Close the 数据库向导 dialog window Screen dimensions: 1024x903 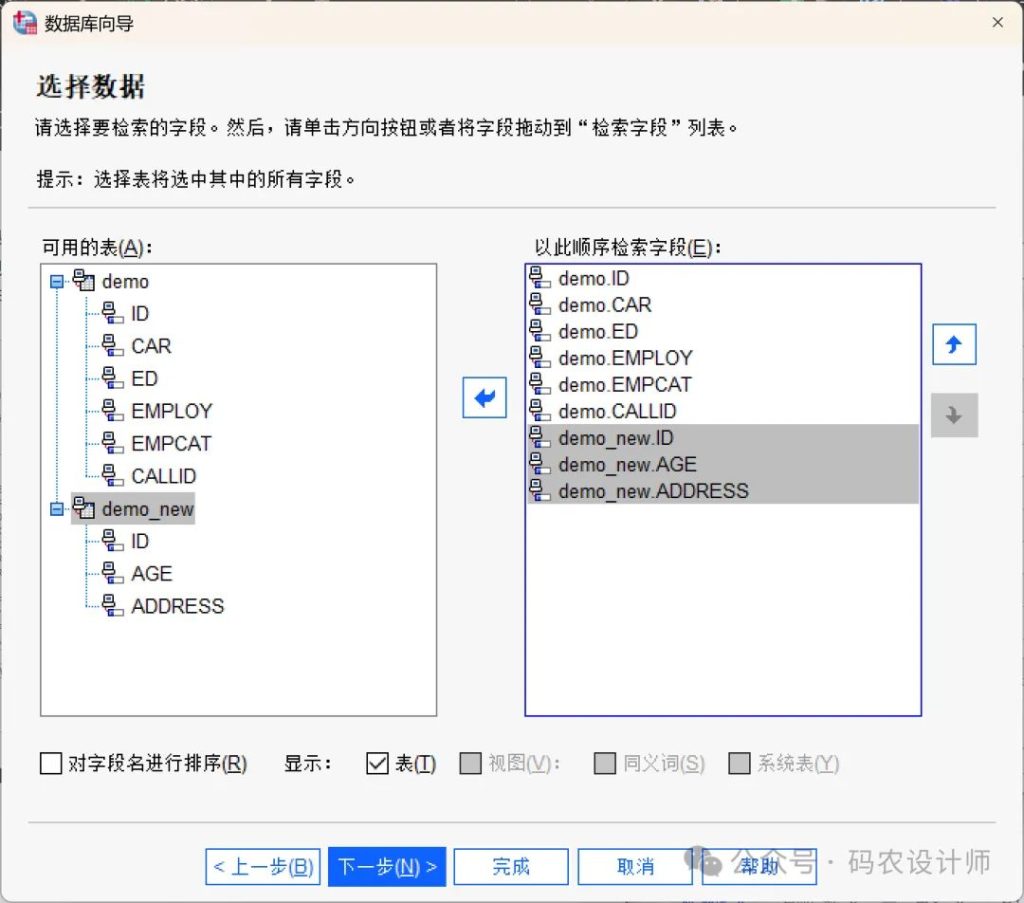(997, 22)
